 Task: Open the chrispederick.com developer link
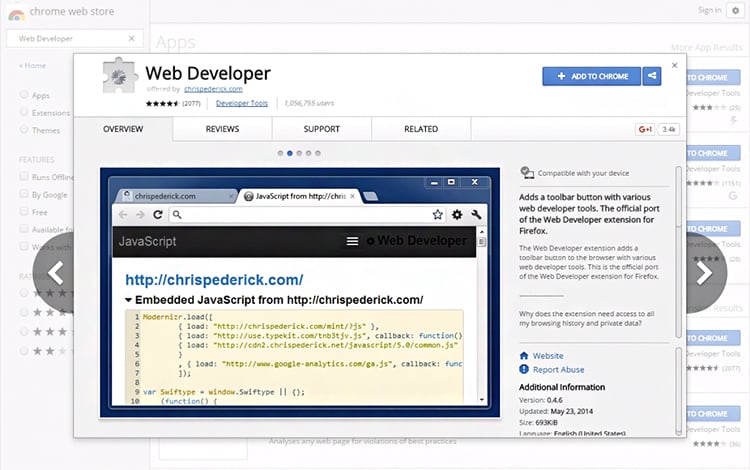(x=213, y=89)
